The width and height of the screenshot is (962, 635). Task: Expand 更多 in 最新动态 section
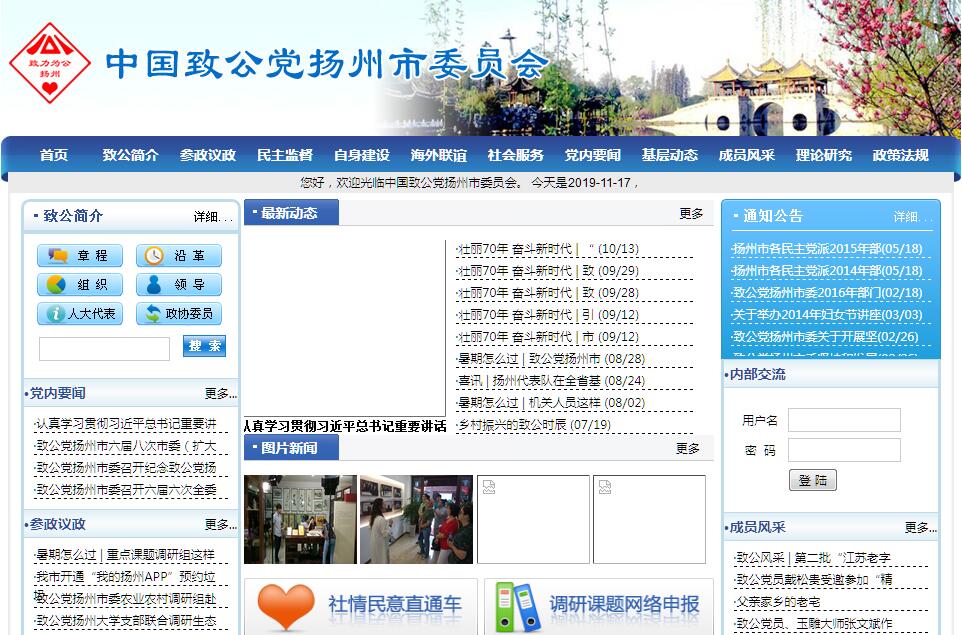pos(691,213)
